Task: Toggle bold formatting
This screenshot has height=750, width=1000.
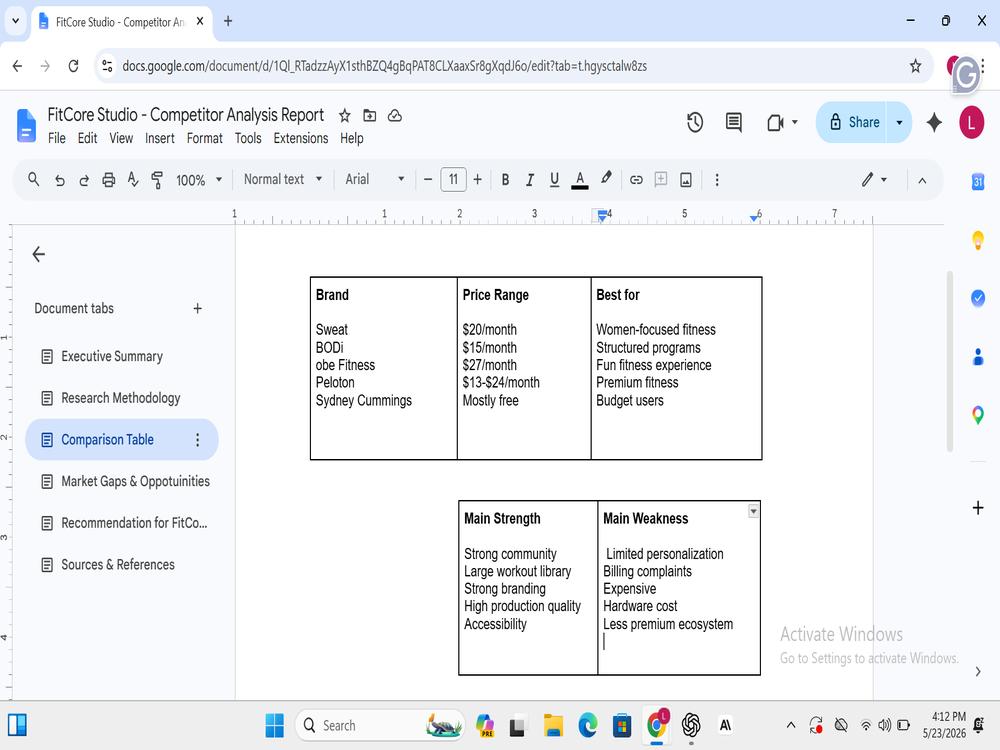Action: pos(505,180)
